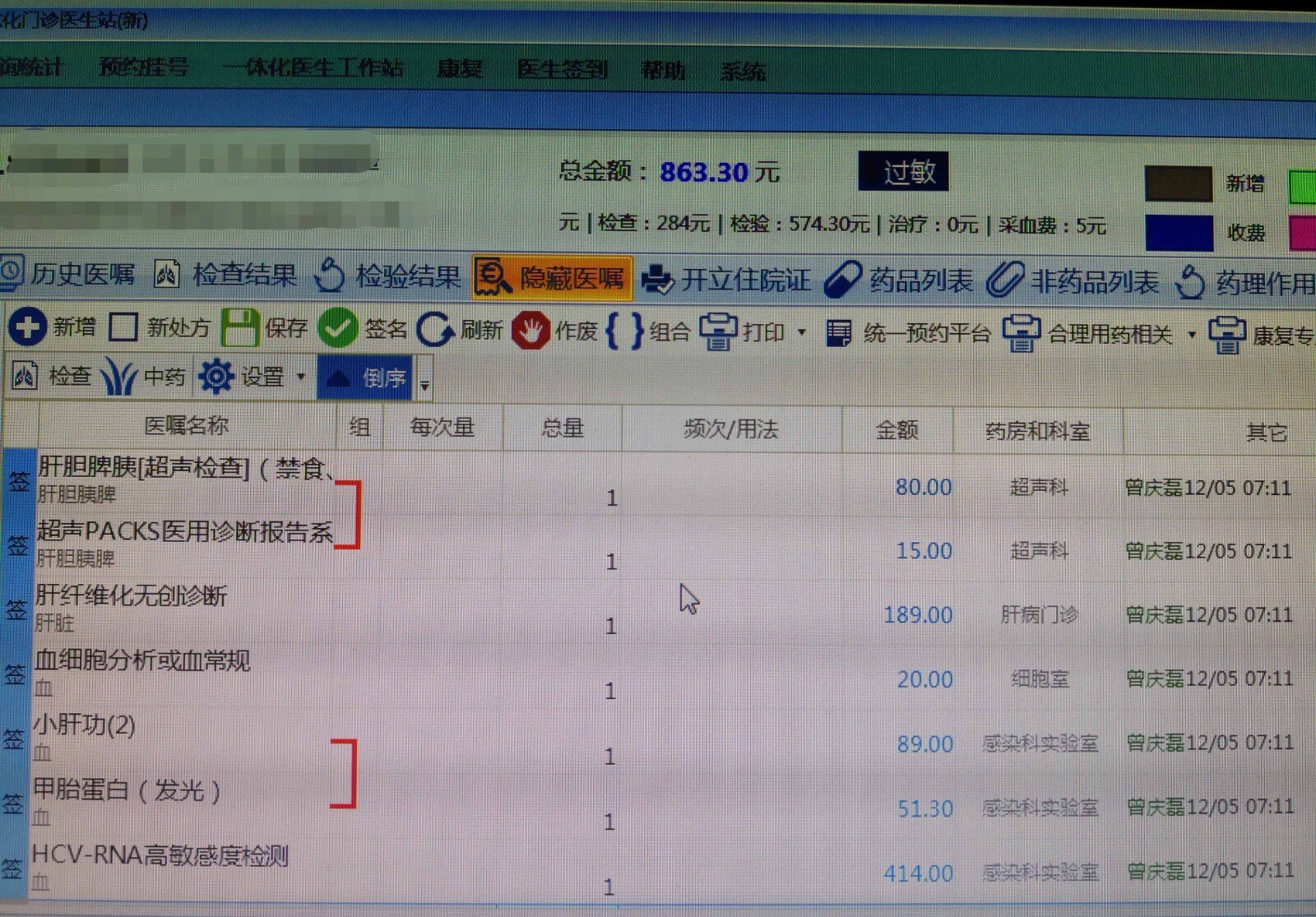Expand the 设置 dropdown arrow
The width and height of the screenshot is (1316, 917).
[301, 377]
